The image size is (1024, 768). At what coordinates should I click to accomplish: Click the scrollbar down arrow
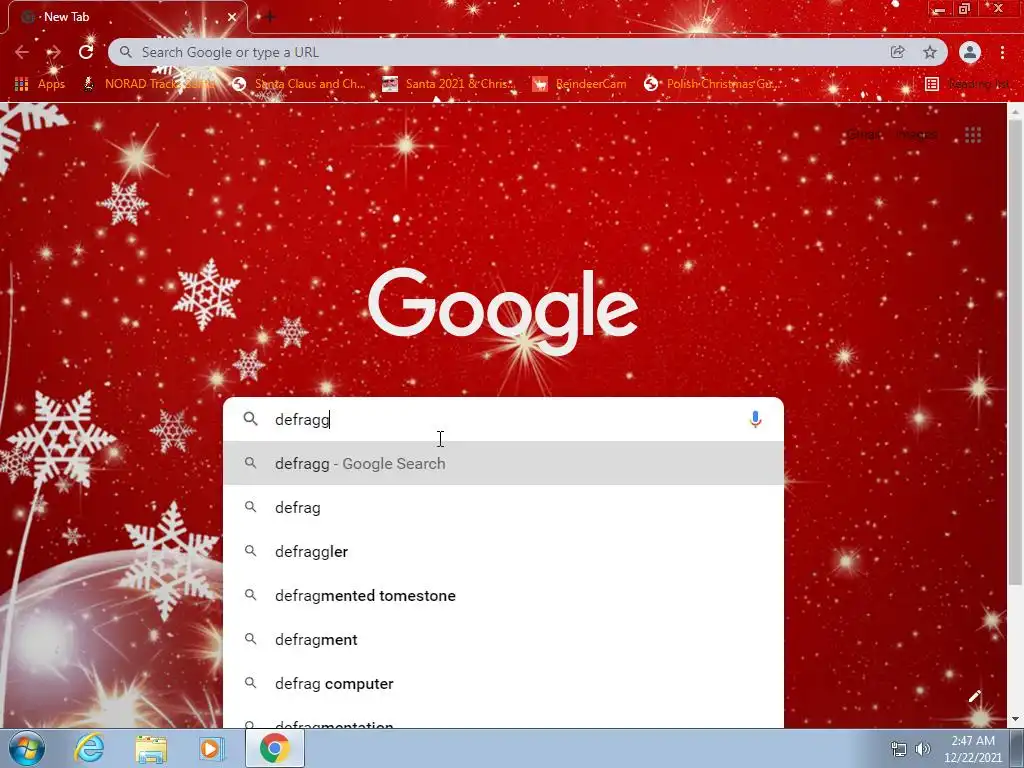(1015, 719)
